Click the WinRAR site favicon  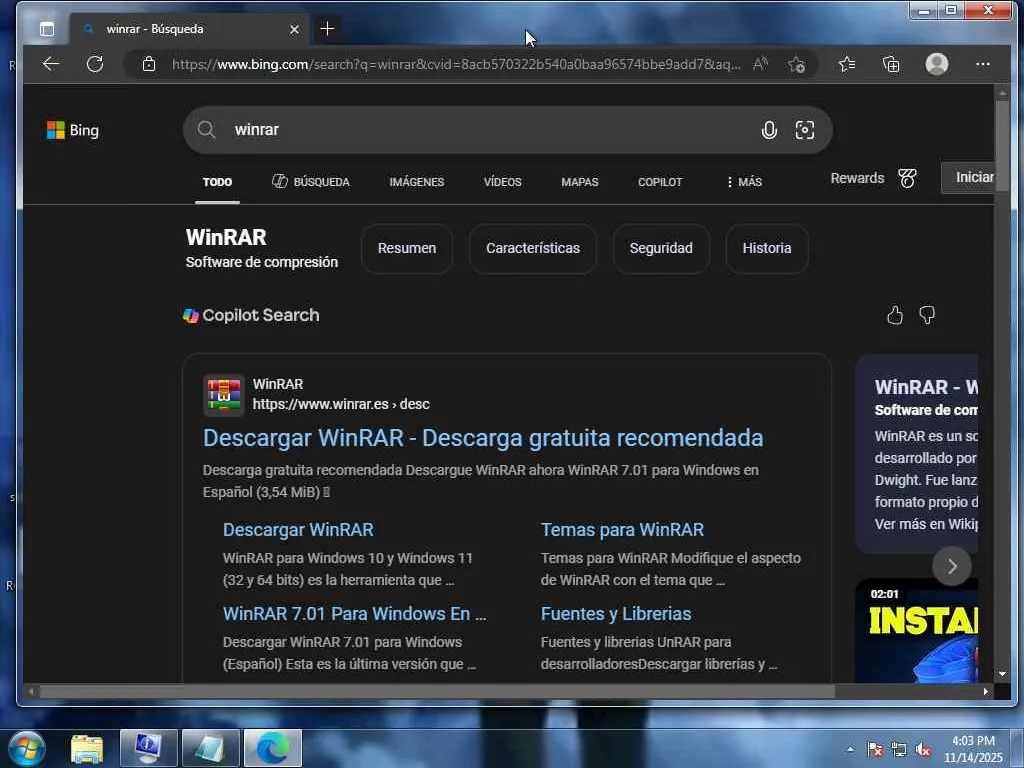223,395
